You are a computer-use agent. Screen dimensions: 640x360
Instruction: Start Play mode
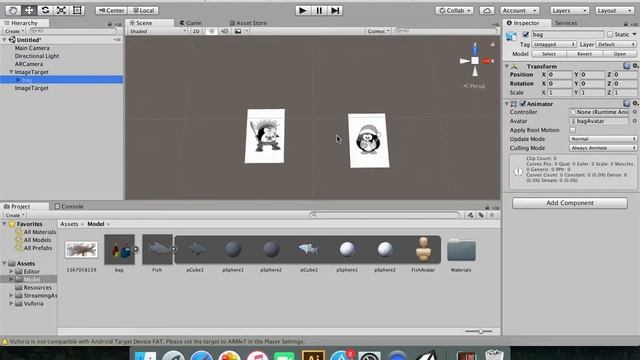tap(302, 10)
